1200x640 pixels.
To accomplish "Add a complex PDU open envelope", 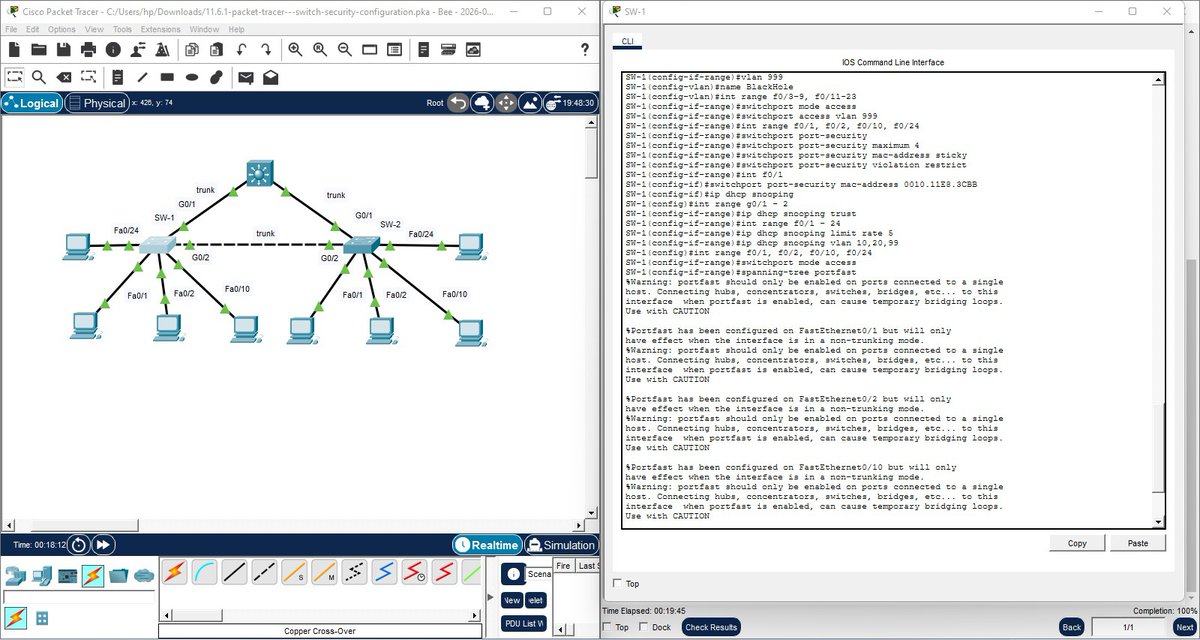I will (271, 76).
